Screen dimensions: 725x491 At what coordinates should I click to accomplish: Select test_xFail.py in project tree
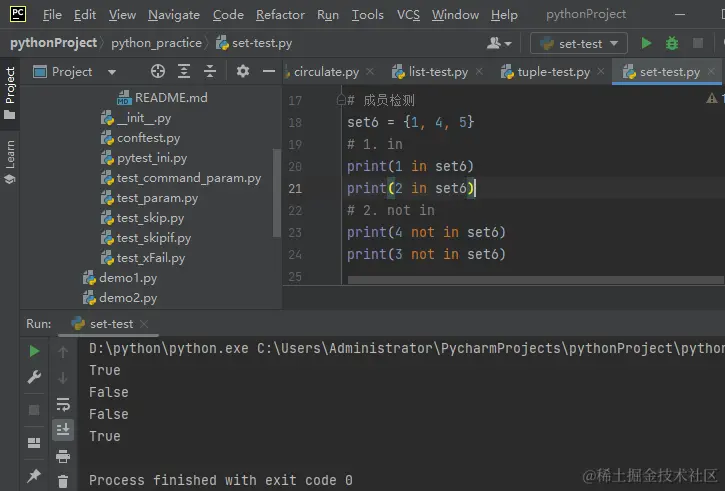pyautogui.click(x=143, y=258)
